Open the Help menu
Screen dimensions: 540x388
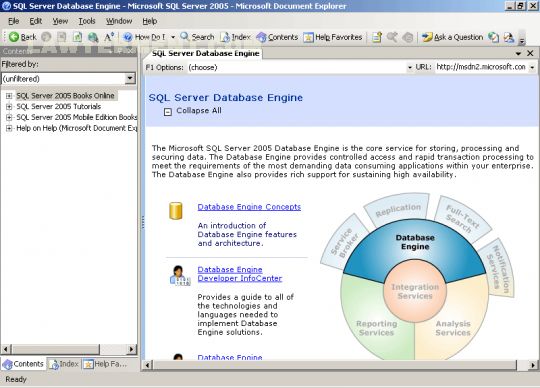(150, 21)
